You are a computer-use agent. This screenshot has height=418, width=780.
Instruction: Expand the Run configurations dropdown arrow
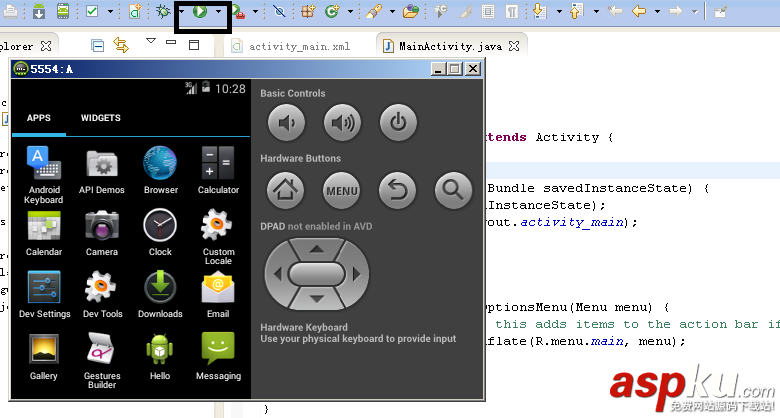coord(219,11)
